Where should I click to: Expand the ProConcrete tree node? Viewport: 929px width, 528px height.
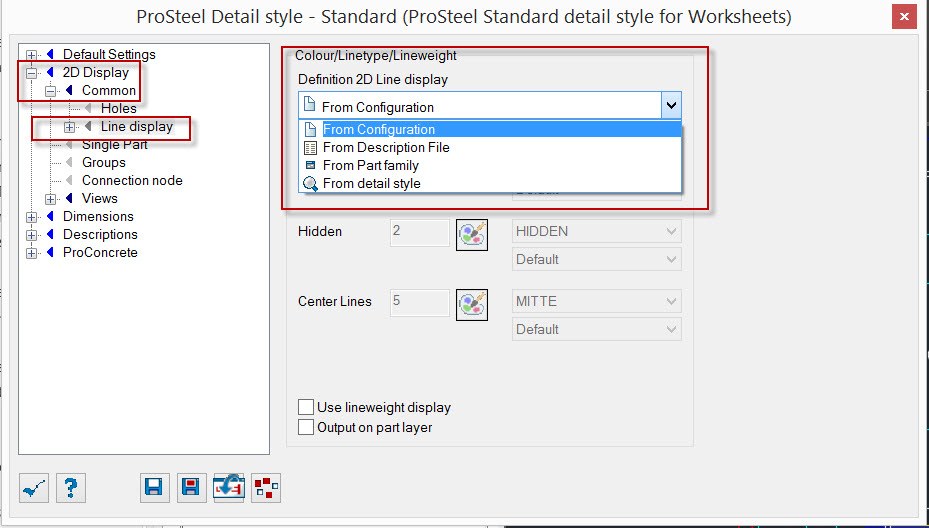click(x=31, y=253)
